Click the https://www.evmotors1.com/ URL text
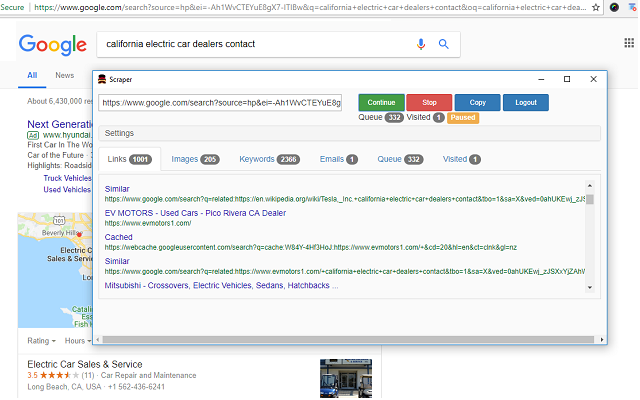Screen dimensions: 640x400 148,223
